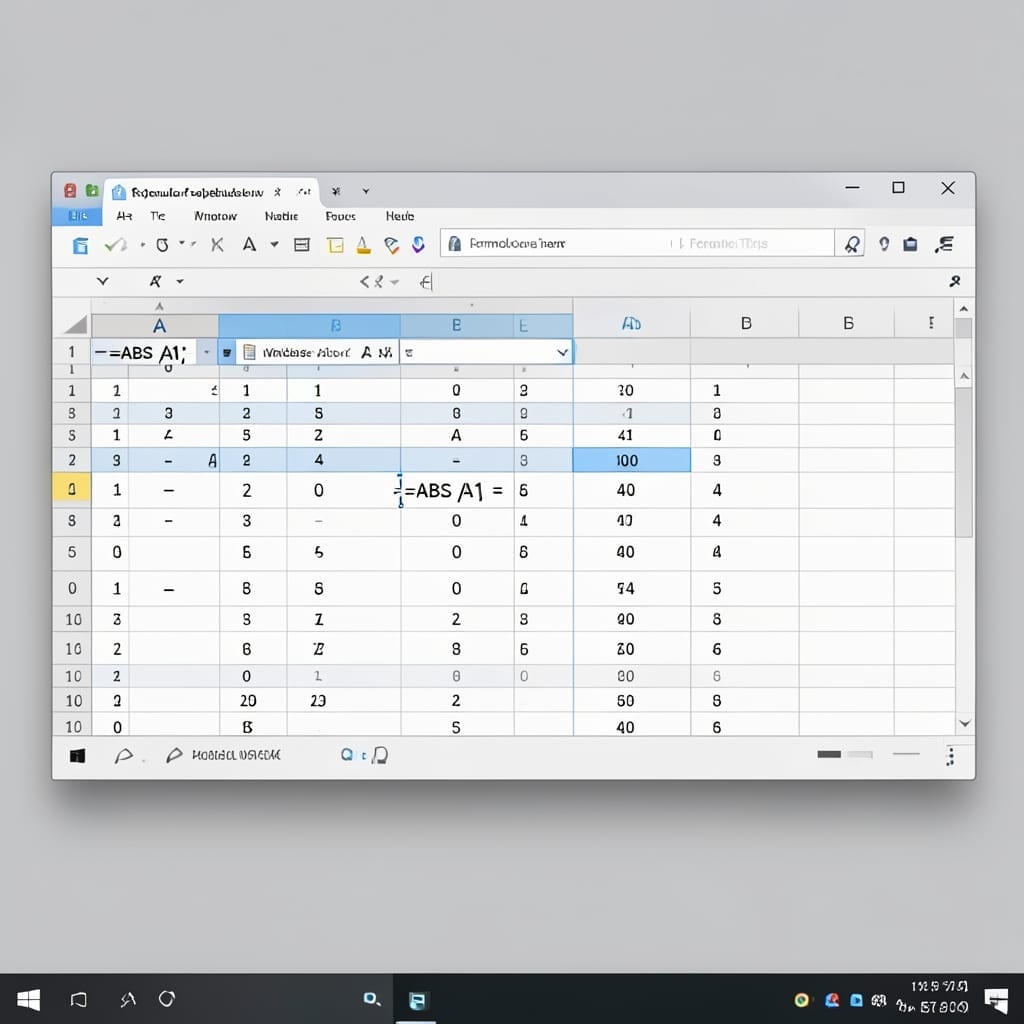The image size is (1024, 1024).
Task: Open dropdown arrow next to function icon
Action: point(180,281)
